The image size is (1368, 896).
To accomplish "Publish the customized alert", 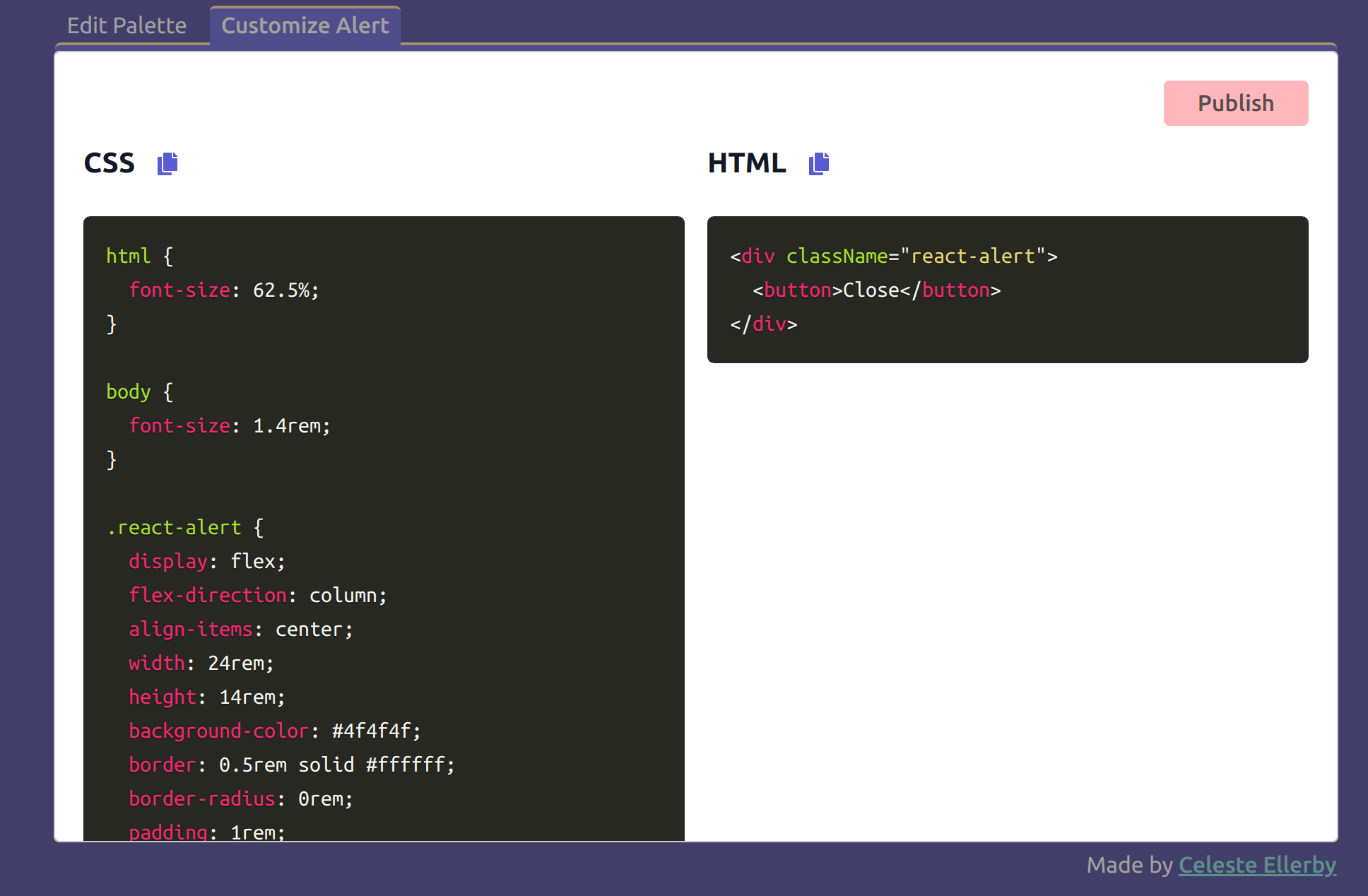I will point(1235,102).
